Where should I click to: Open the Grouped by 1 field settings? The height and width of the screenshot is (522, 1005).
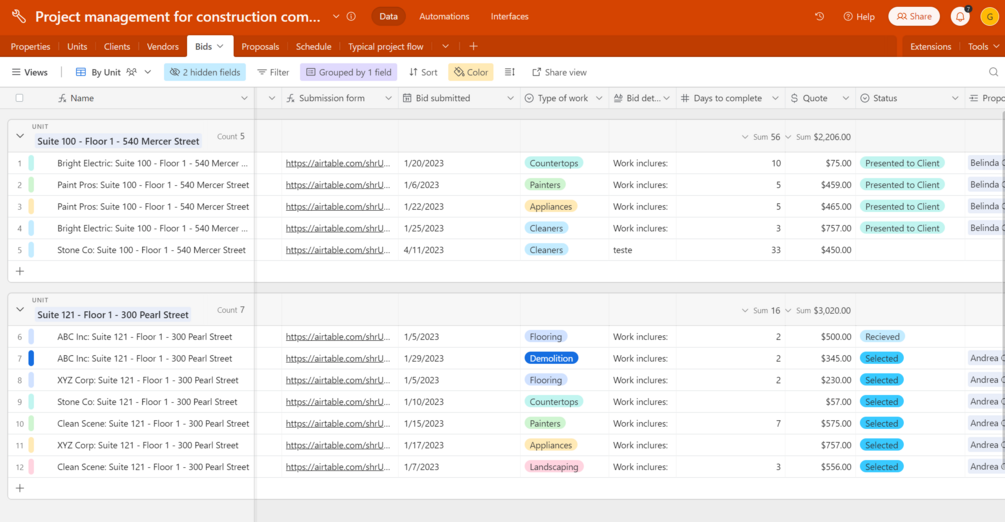(x=349, y=72)
